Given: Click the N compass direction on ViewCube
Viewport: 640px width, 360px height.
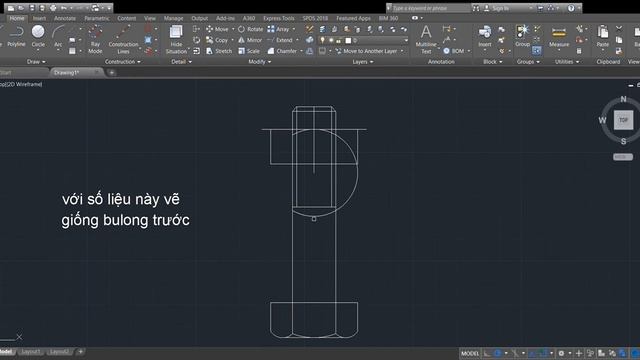Looking at the screenshot, I should coord(623,99).
